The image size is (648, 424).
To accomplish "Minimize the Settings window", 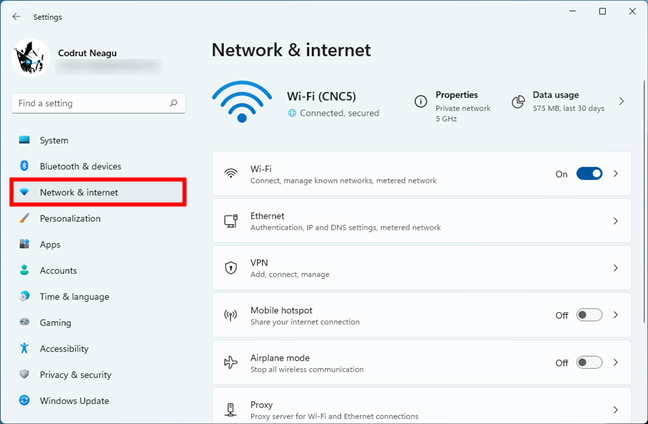I will click(572, 12).
